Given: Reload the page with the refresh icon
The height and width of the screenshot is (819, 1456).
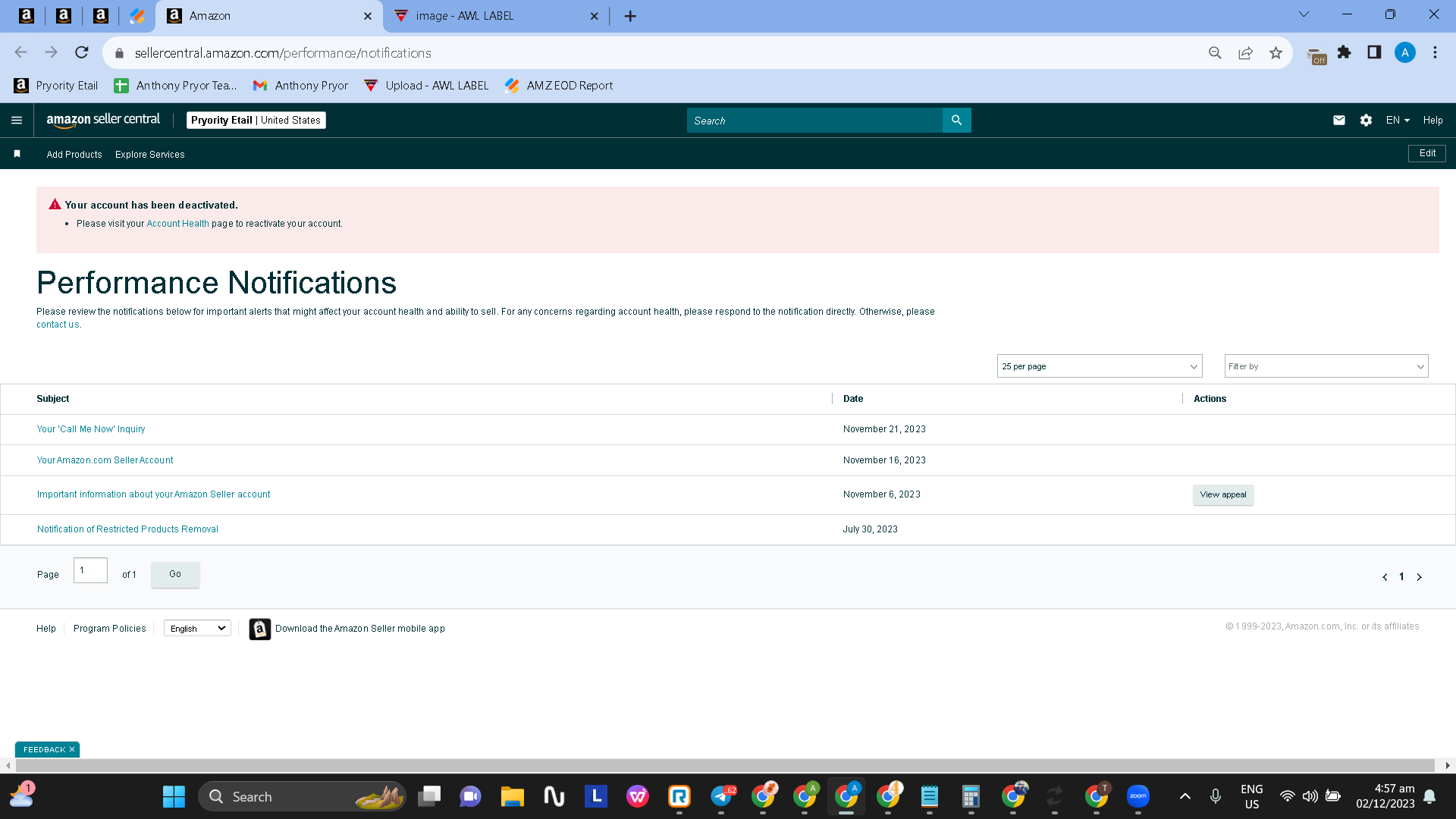Looking at the screenshot, I should coord(82,52).
